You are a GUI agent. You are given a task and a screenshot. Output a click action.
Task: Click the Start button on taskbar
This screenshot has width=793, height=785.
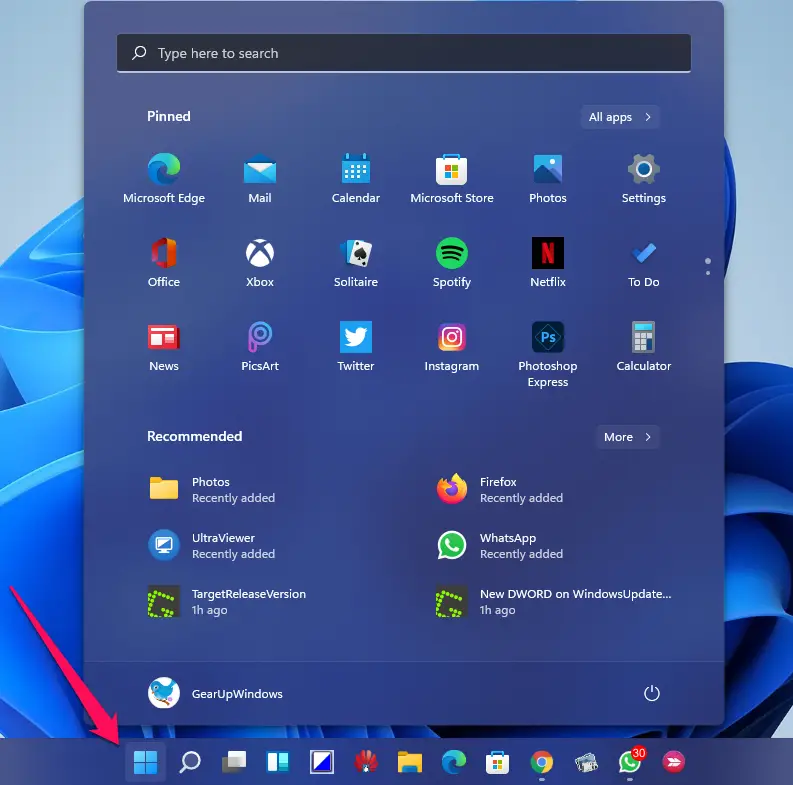click(x=146, y=762)
